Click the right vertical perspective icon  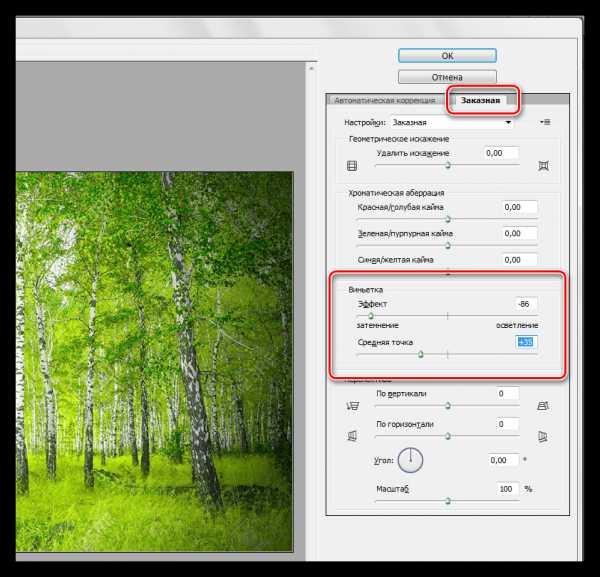click(x=543, y=406)
